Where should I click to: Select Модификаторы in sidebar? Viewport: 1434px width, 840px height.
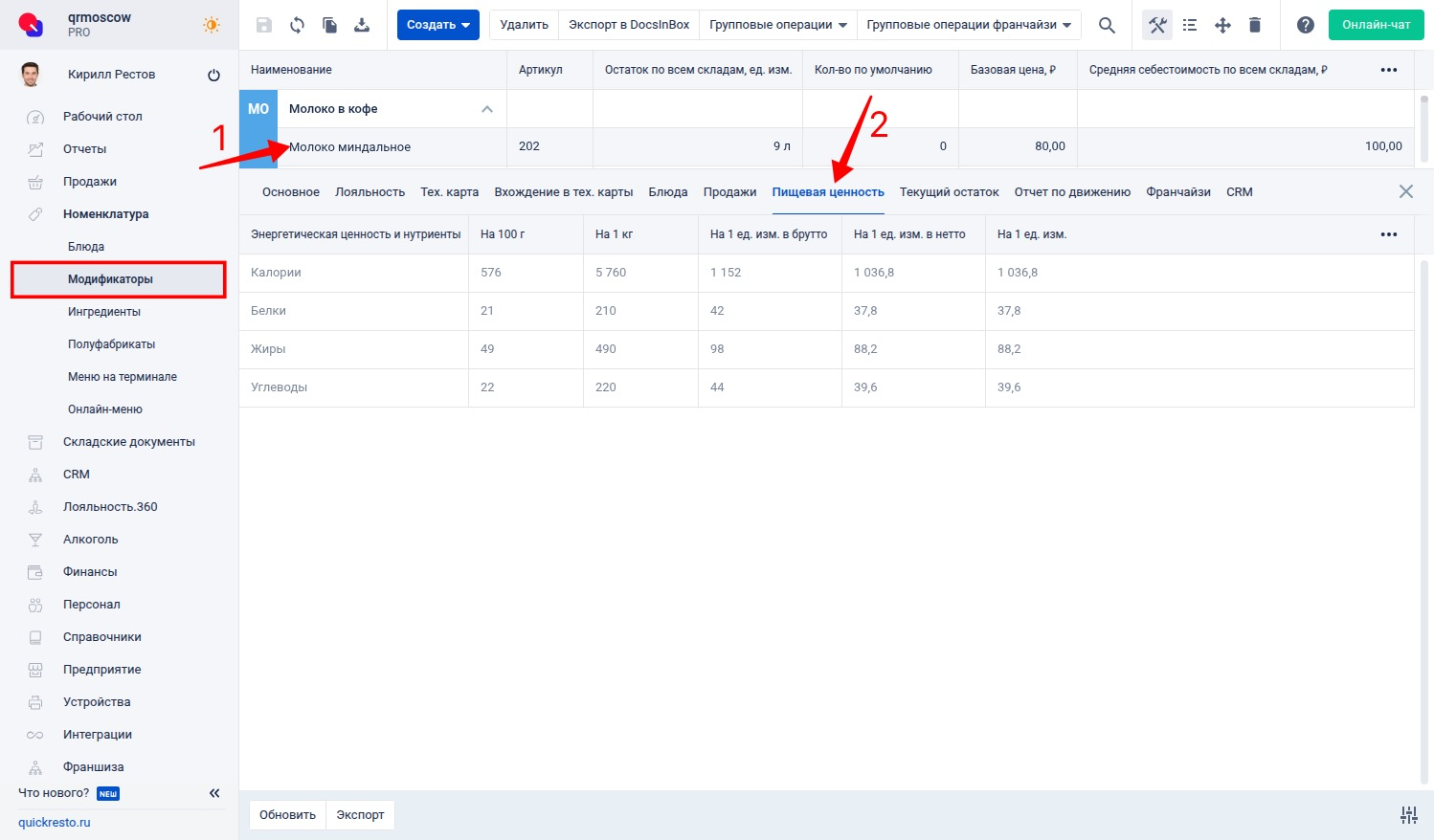[x=119, y=279]
